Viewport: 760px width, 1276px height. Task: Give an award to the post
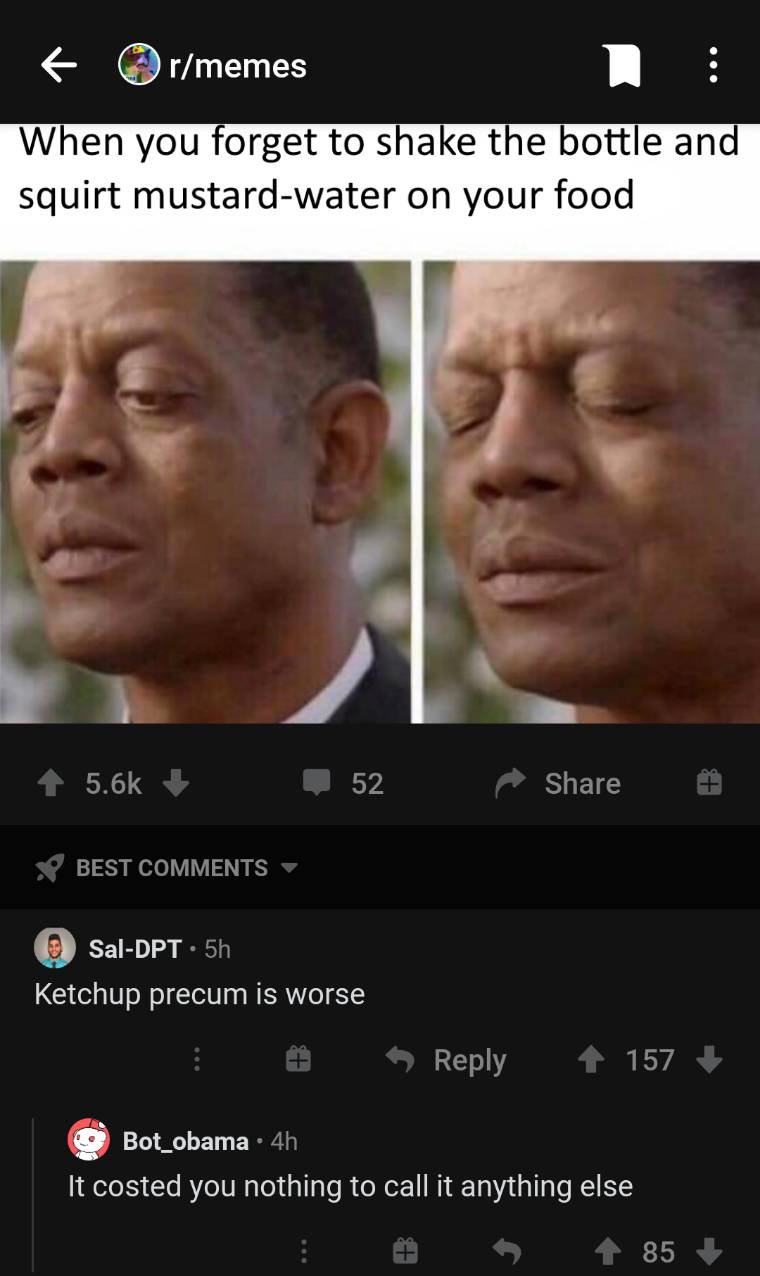click(708, 783)
